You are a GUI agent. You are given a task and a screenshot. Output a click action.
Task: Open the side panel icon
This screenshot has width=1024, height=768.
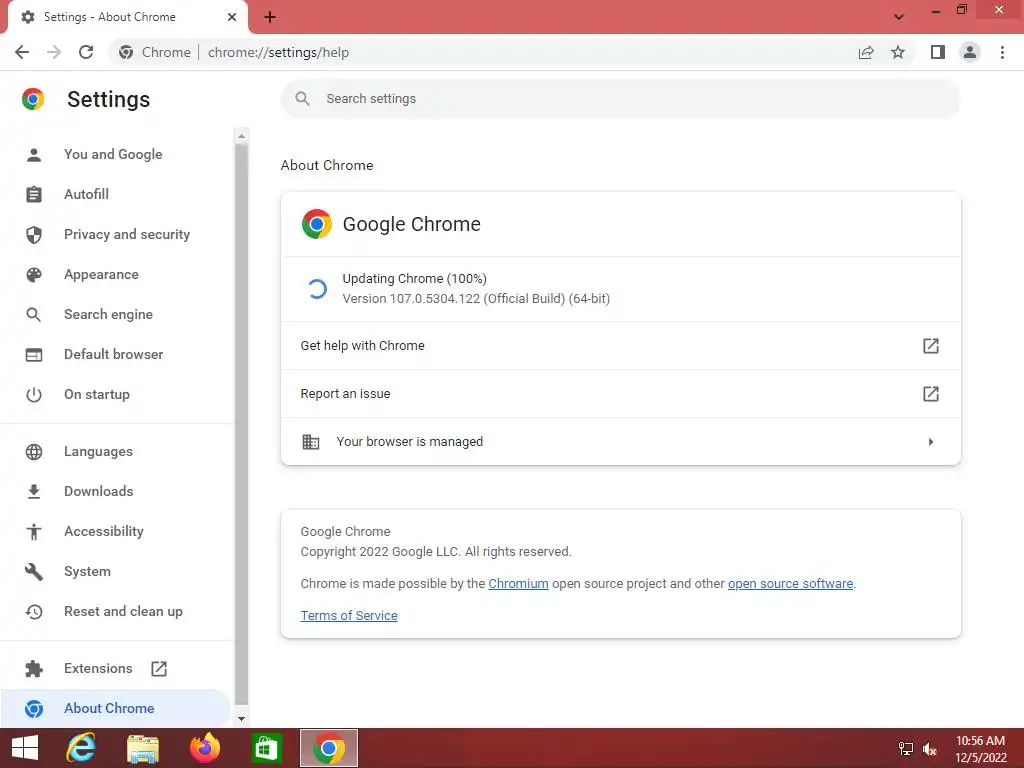[938, 52]
